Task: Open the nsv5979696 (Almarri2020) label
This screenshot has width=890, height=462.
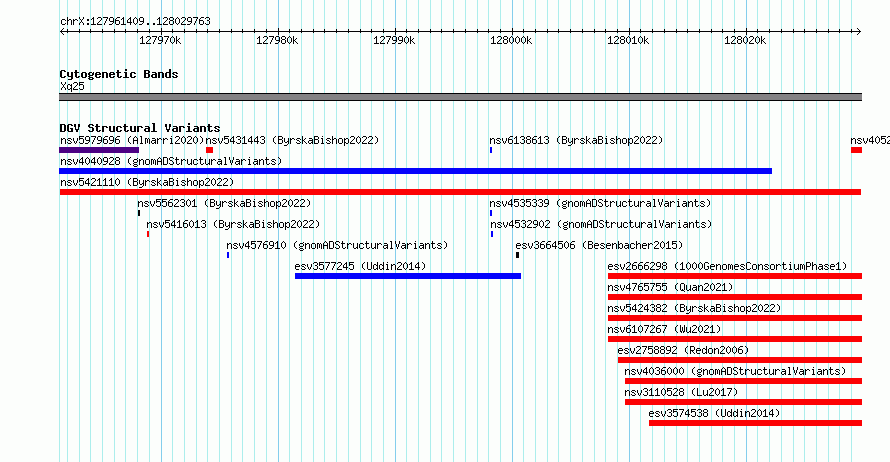Action: pos(132,140)
